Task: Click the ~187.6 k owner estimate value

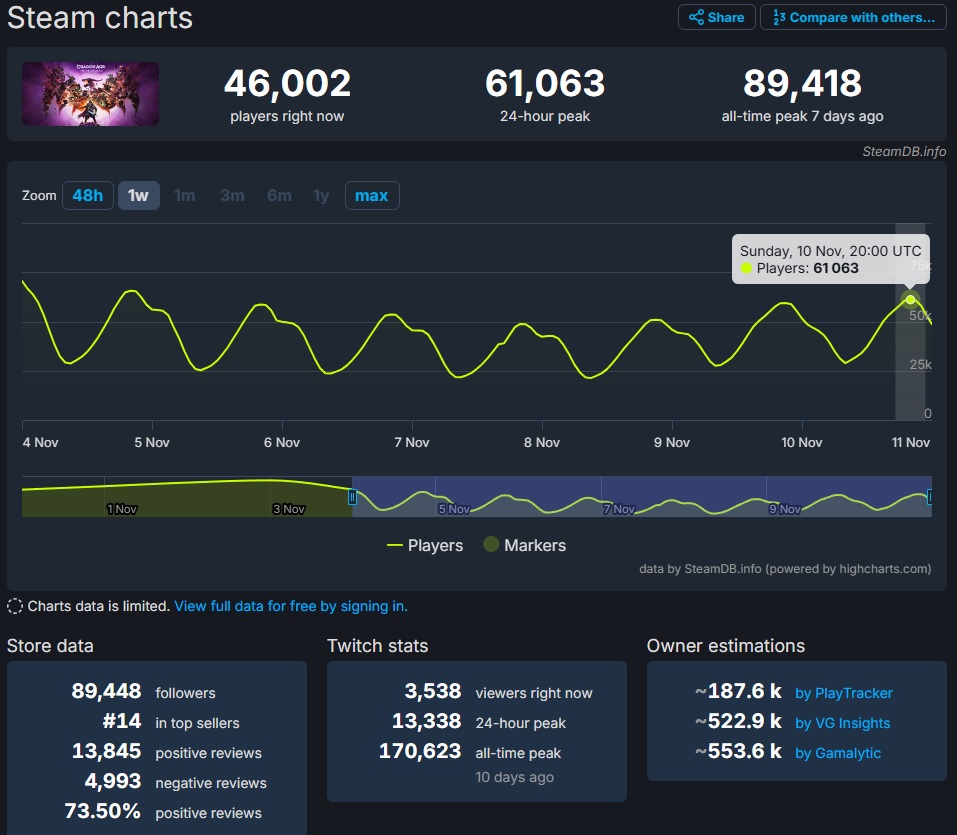Action: pyautogui.click(x=738, y=691)
